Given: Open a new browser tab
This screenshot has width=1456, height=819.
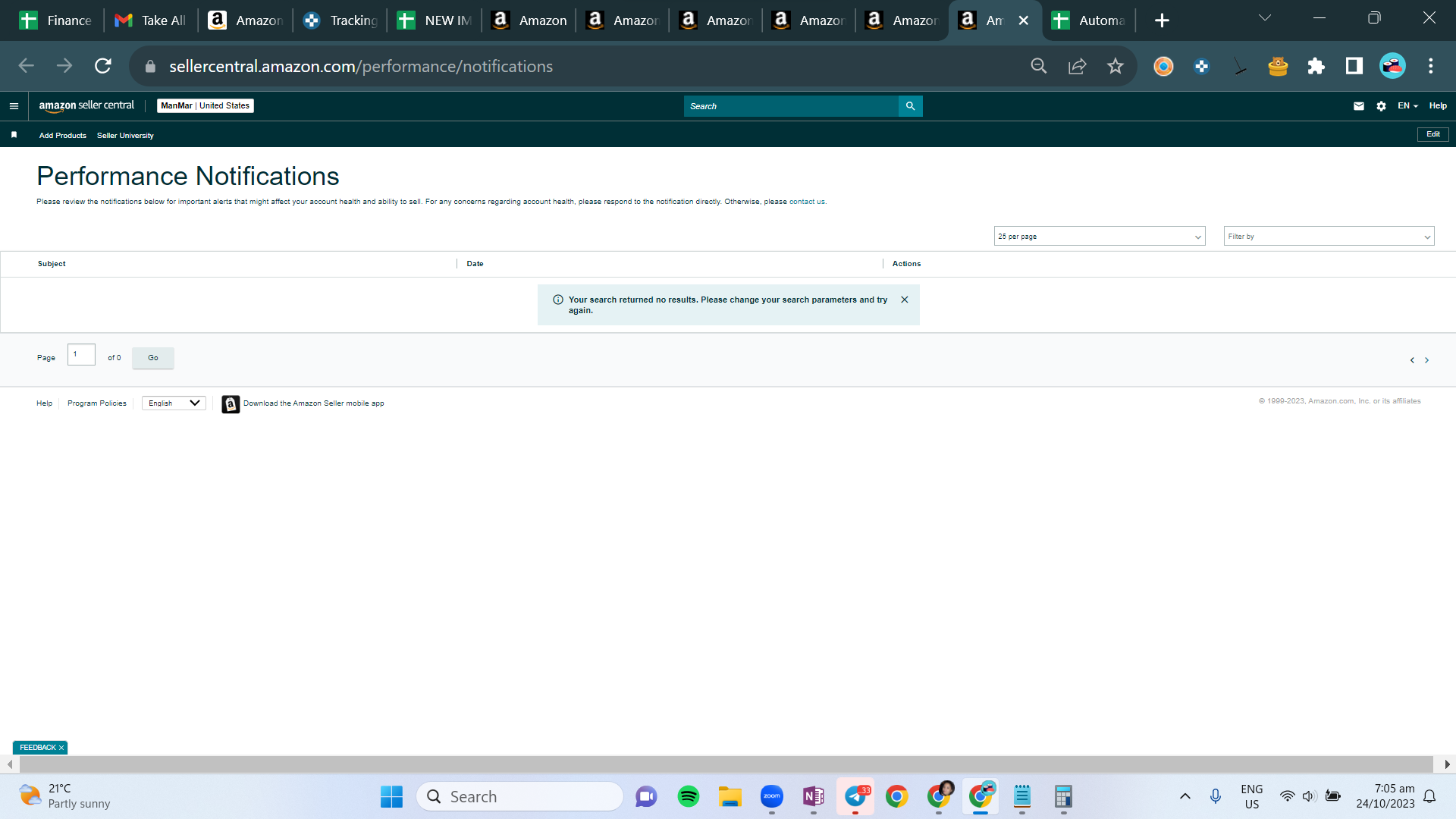Looking at the screenshot, I should (x=1162, y=20).
